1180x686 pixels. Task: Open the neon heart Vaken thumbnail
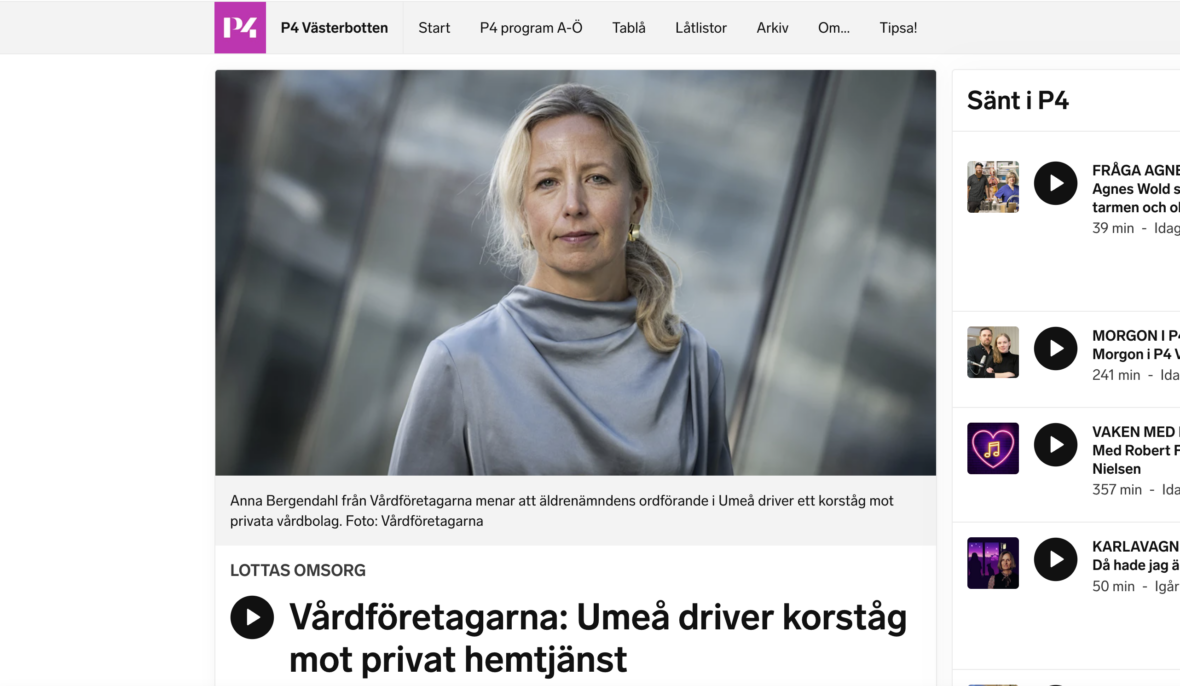[993, 448]
